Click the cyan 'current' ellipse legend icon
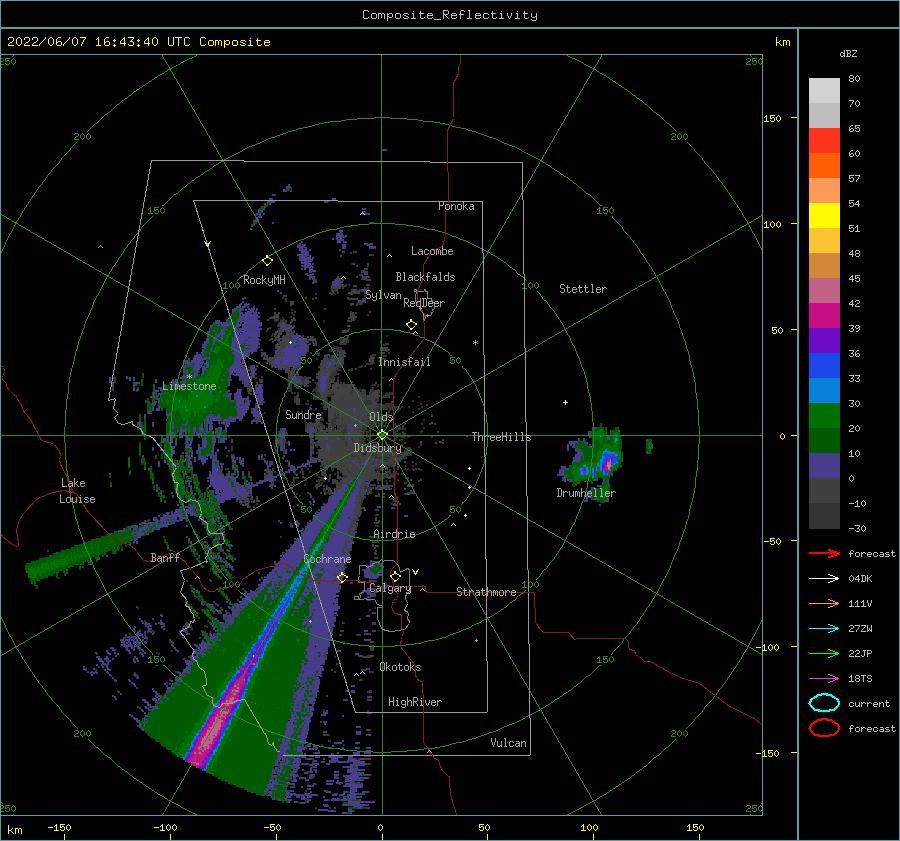 (824, 703)
